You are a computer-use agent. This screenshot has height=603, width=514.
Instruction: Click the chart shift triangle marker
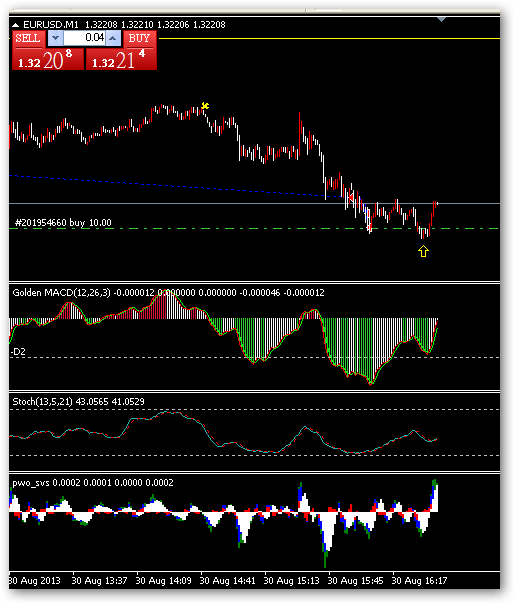[441, 19]
